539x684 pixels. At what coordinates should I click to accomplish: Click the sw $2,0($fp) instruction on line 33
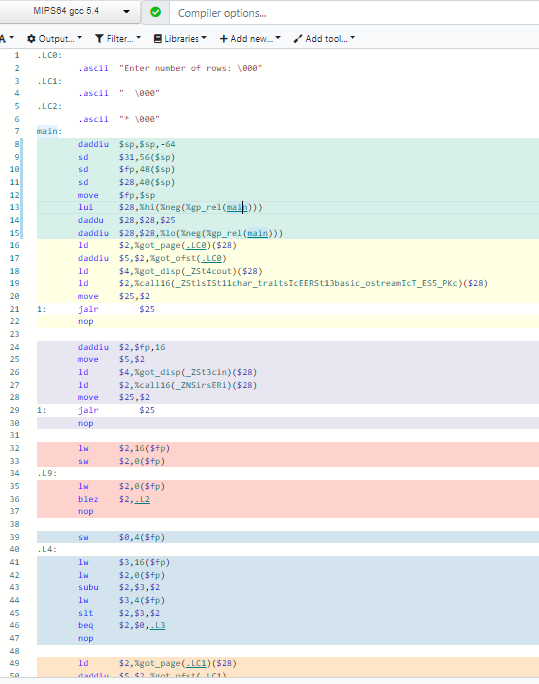pyautogui.click(x=121, y=461)
